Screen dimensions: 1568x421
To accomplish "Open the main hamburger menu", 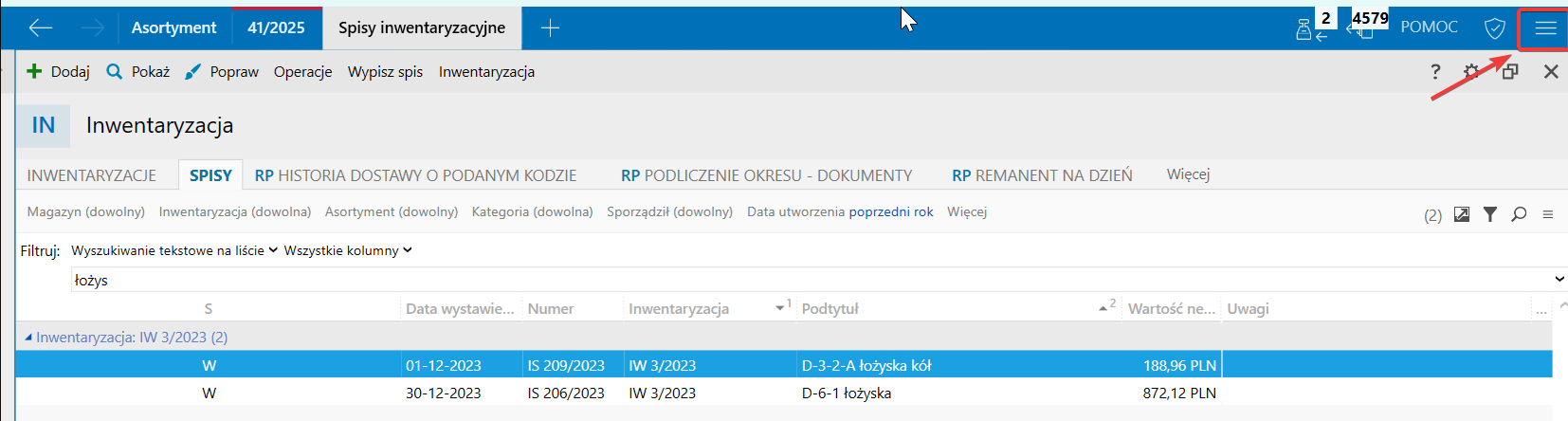I will pyautogui.click(x=1545, y=28).
